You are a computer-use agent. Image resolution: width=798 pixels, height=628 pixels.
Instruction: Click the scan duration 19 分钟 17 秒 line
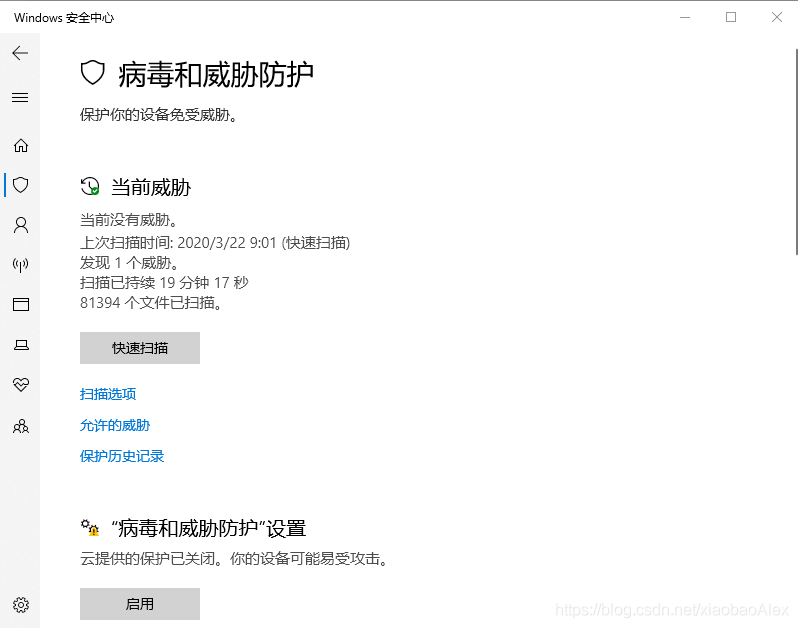(164, 282)
